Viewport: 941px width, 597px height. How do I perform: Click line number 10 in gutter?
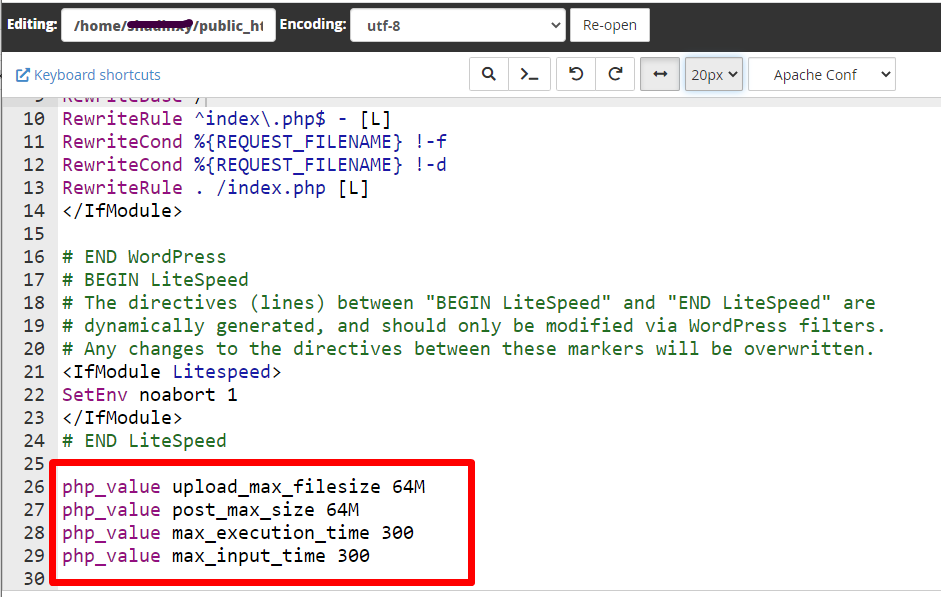click(34, 119)
